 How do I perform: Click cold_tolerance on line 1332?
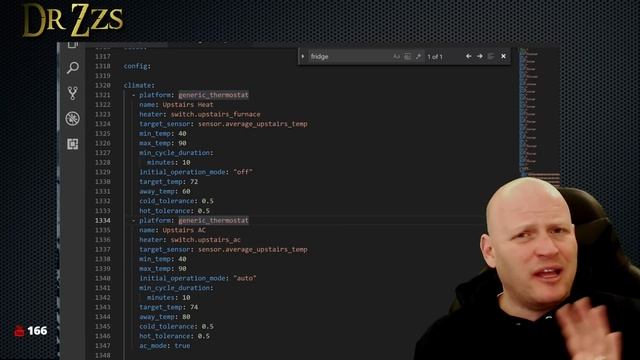click(167, 201)
